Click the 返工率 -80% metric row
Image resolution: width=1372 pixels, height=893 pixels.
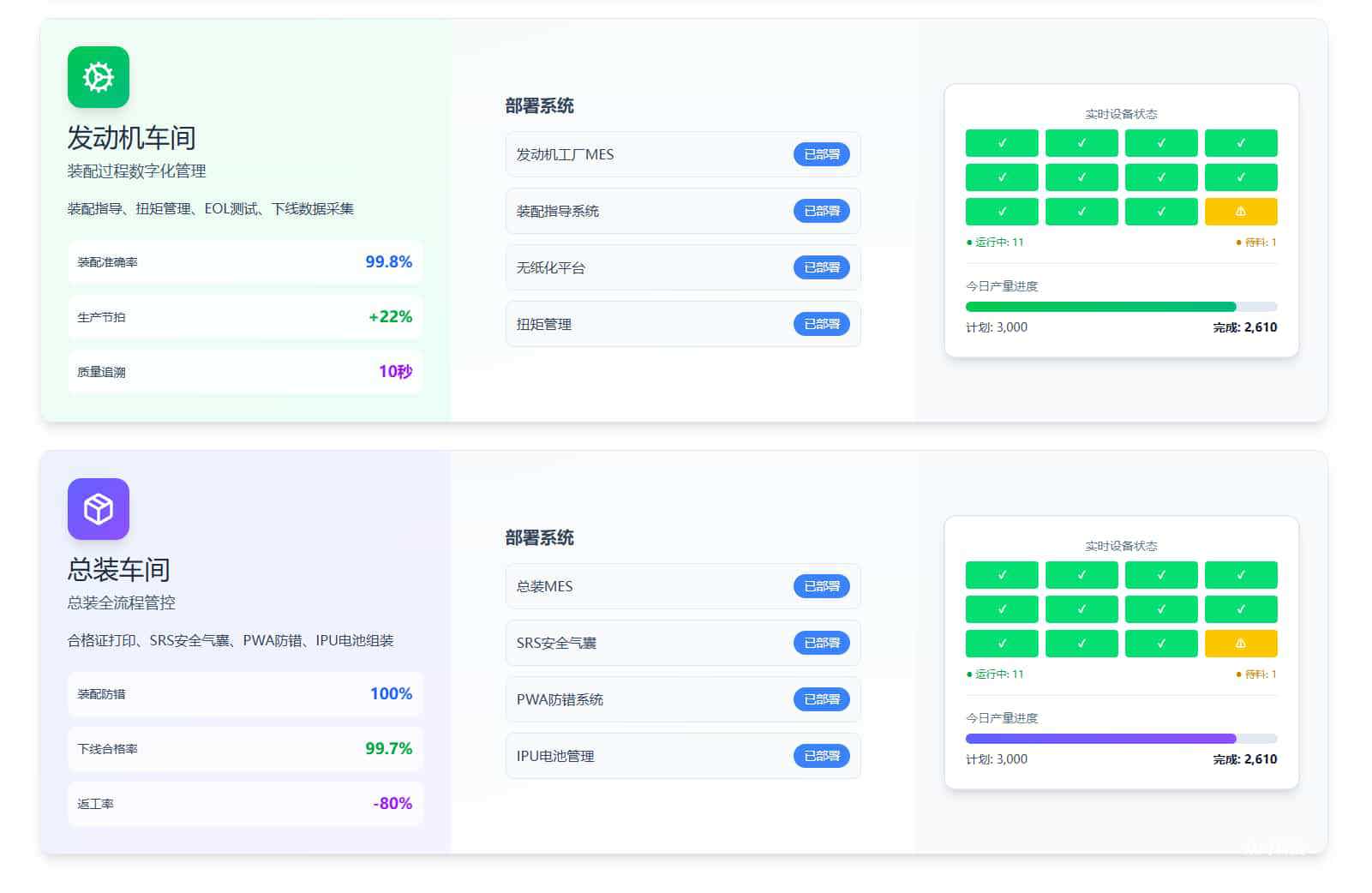pos(244,804)
